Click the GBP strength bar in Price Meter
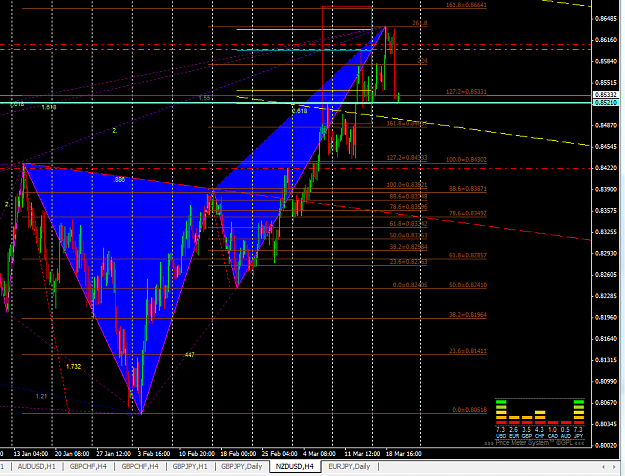Image resolution: width=625 pixels, height=476 pixels. [x=527, y=420]
